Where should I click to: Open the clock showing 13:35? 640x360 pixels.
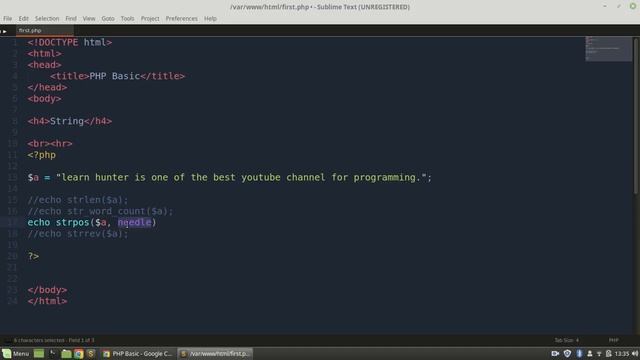pos(622,353)
